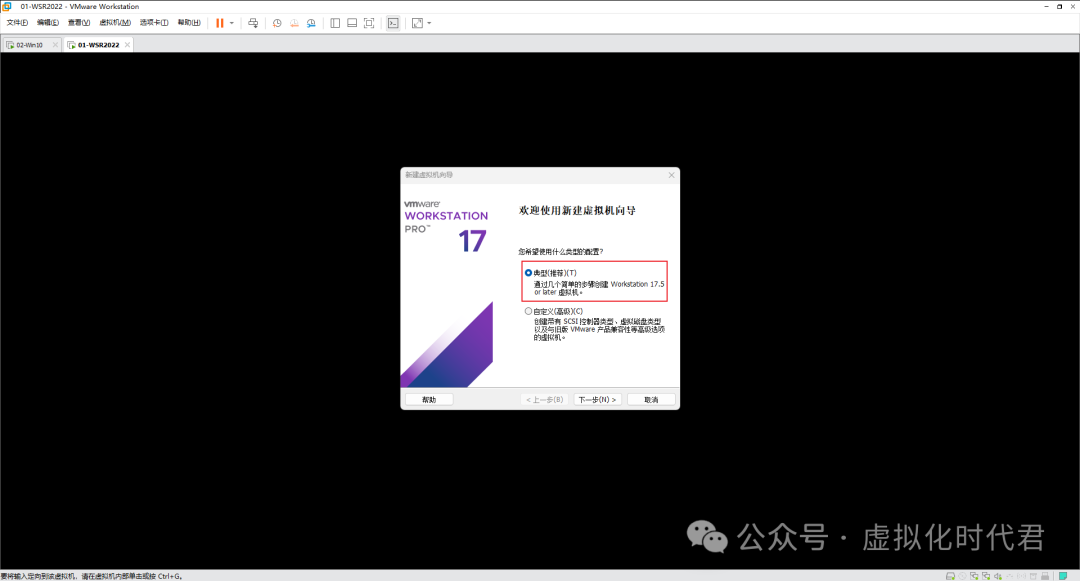
Task: Click the 下一步 button in the wizard
Action: [x=596, y=398]
